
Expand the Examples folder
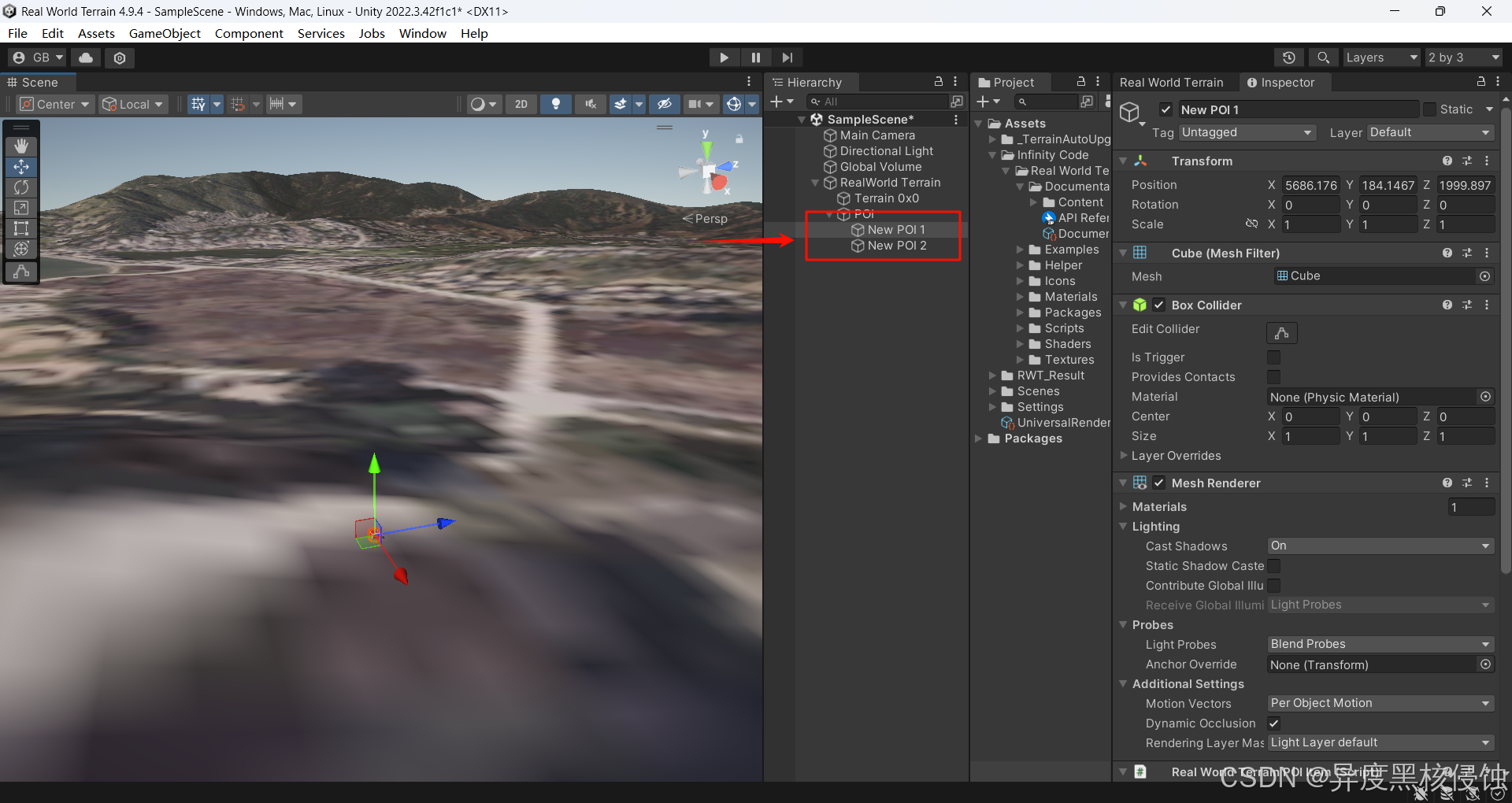1020,250
